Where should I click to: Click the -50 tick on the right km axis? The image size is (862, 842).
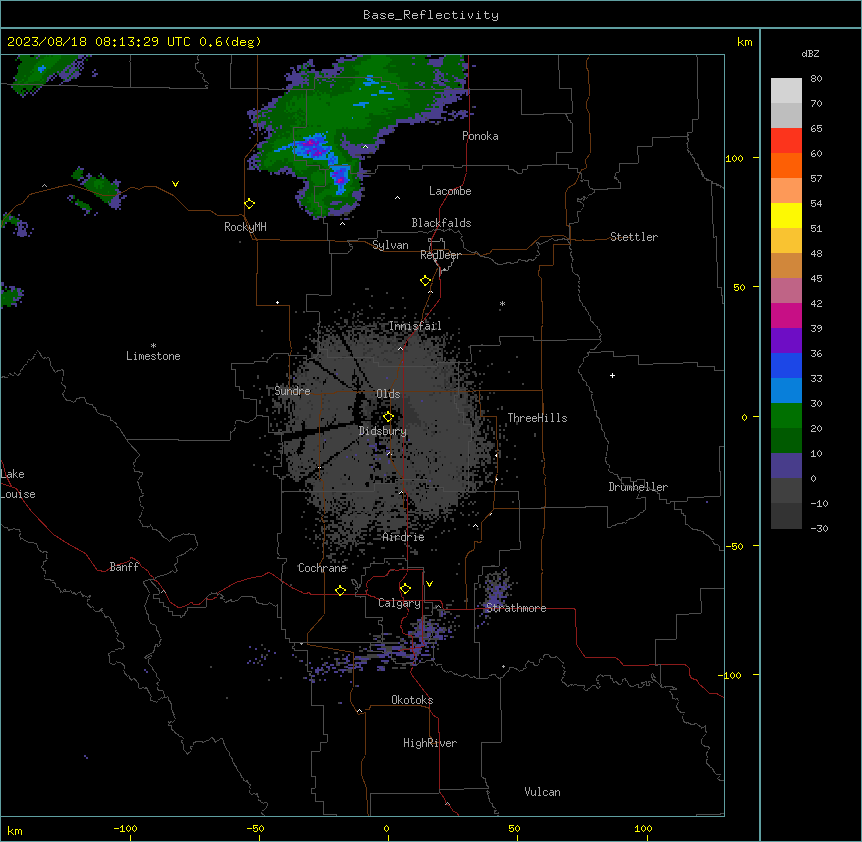[734, 546]
